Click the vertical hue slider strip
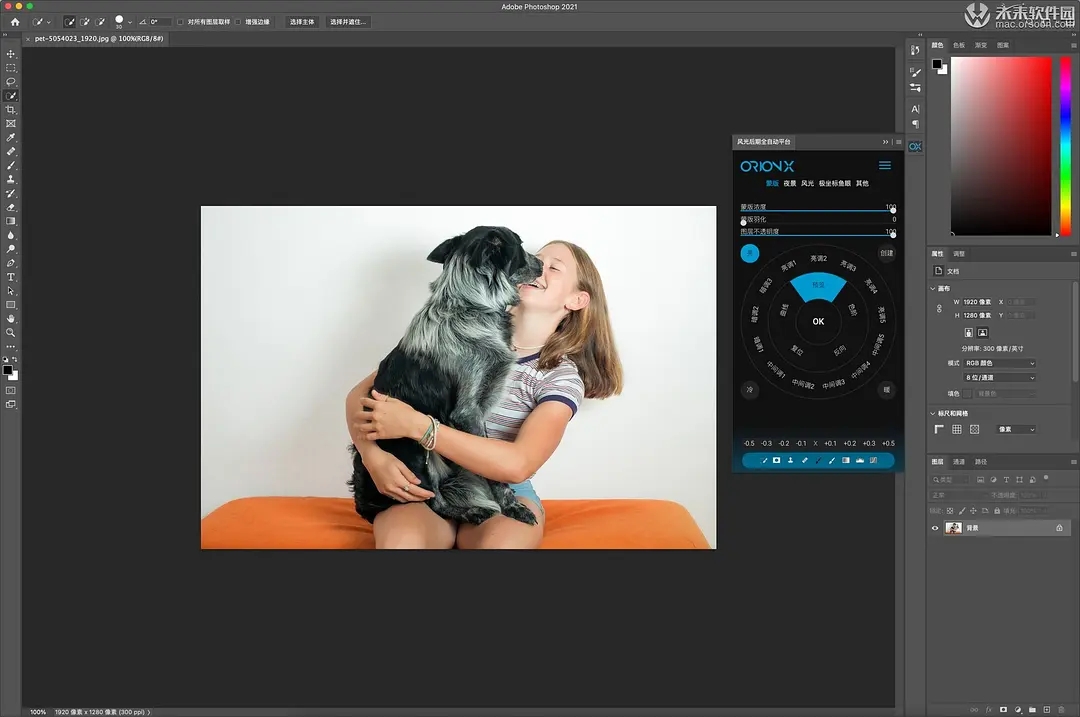This screenshot has width=1080, height=717. coord(1065,145)
